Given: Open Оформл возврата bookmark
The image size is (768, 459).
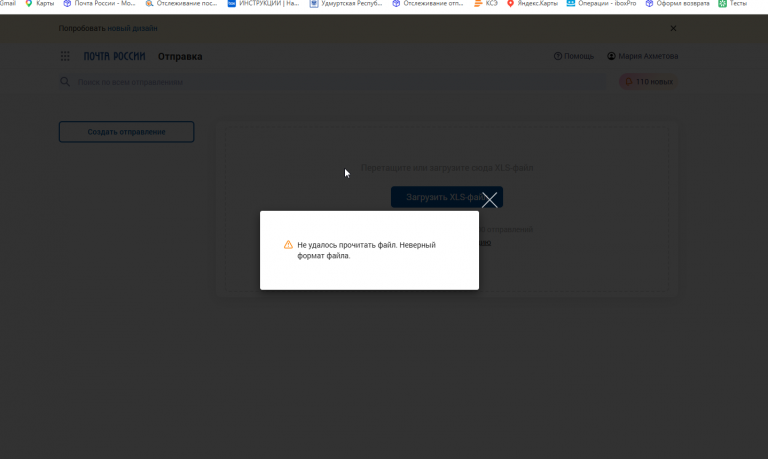Looking at the screenshot, I should point(677,3).
